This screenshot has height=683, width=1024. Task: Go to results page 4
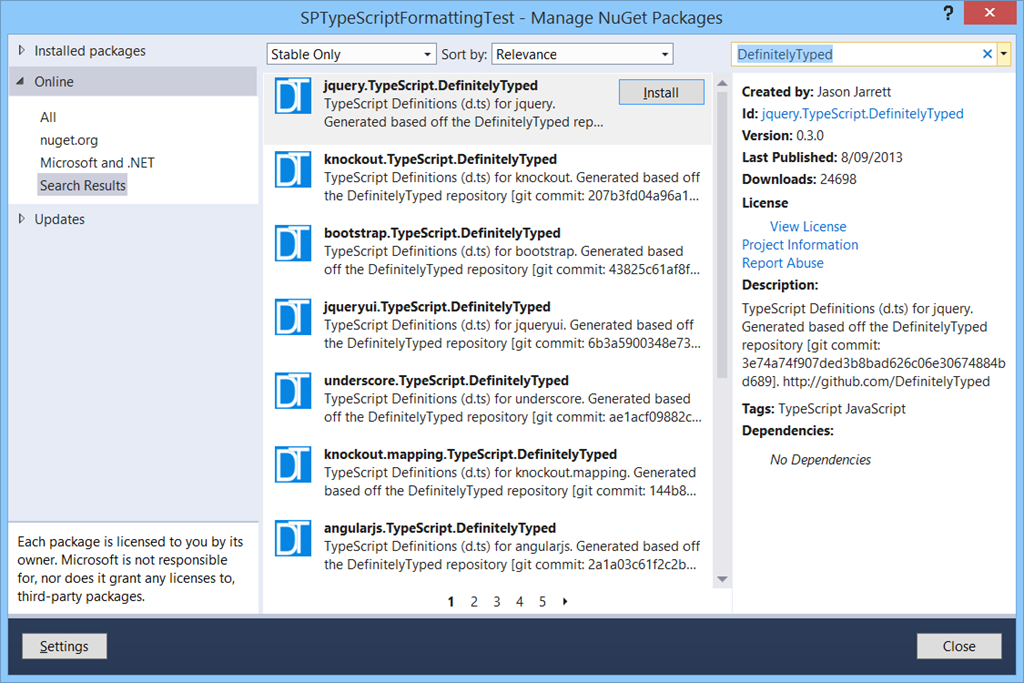coord(520,601)
